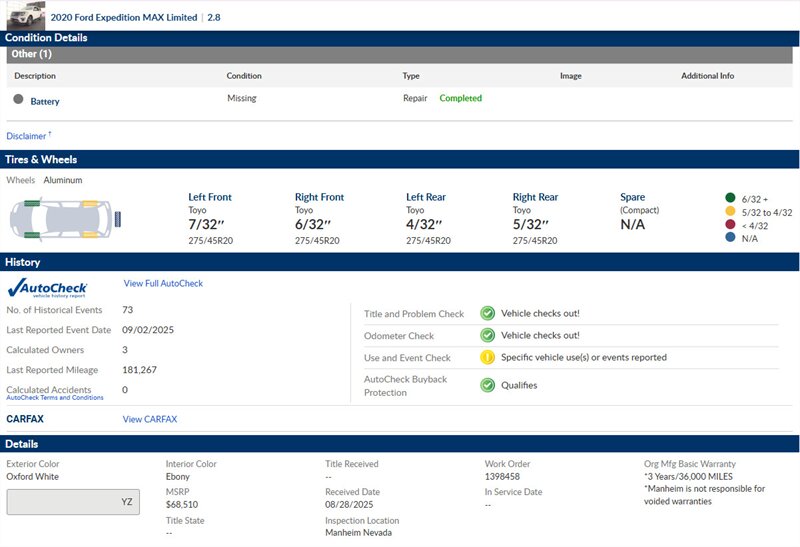
Task: Click the AutoCheck logo
Action: (47, 288)
